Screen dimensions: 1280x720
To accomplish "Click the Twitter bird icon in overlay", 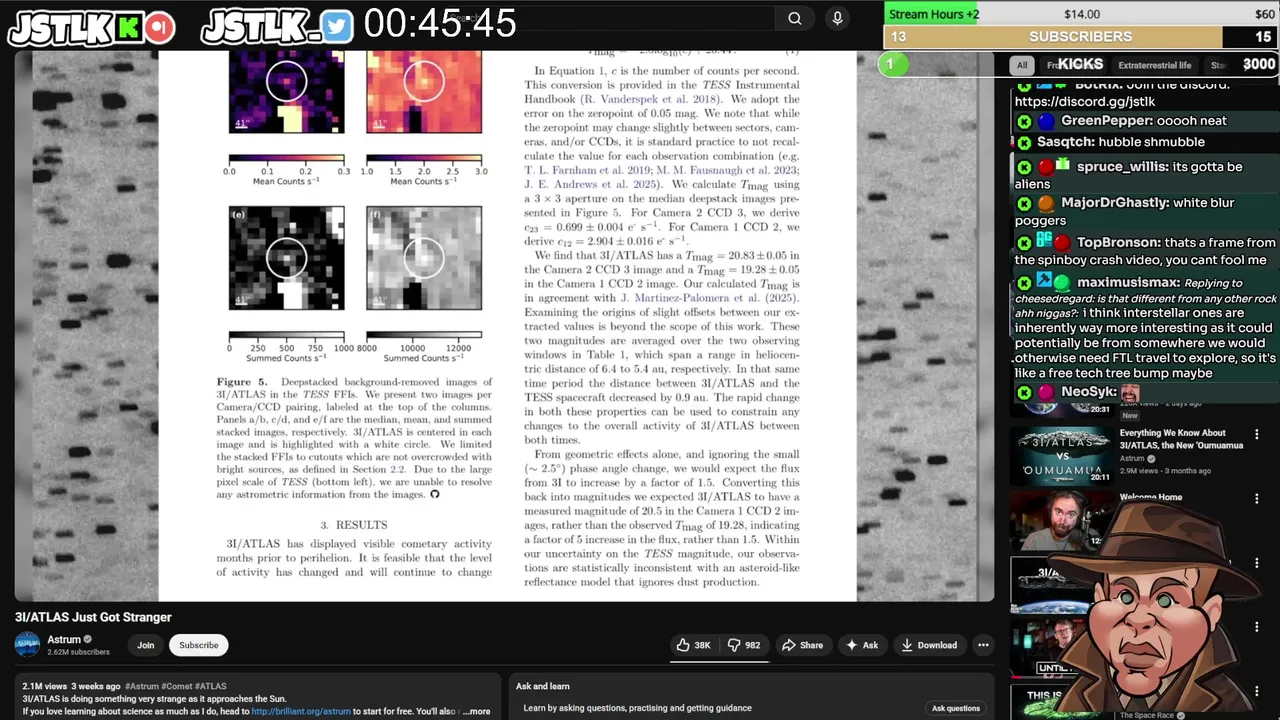I will coord(338,27).
